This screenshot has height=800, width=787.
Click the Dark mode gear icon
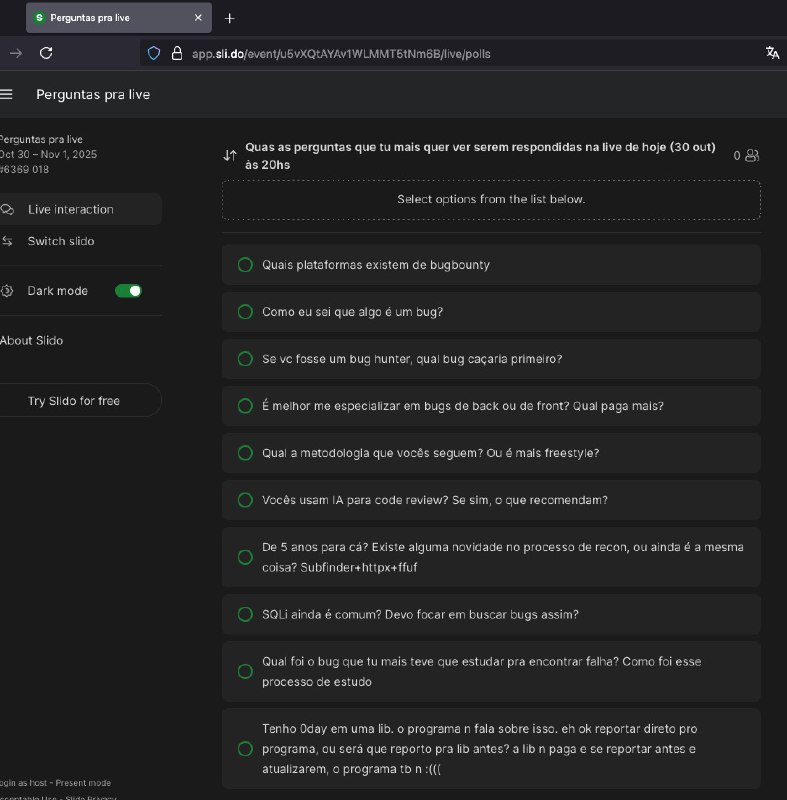coord(7,291)
